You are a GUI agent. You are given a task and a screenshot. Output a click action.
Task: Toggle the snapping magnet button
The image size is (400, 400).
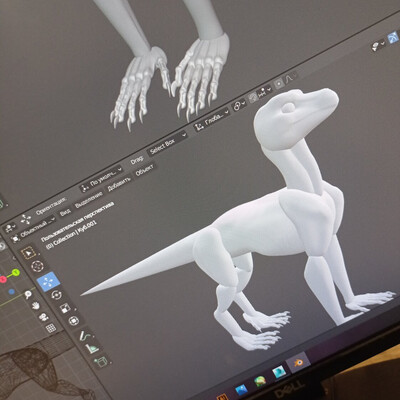(254, 96)
